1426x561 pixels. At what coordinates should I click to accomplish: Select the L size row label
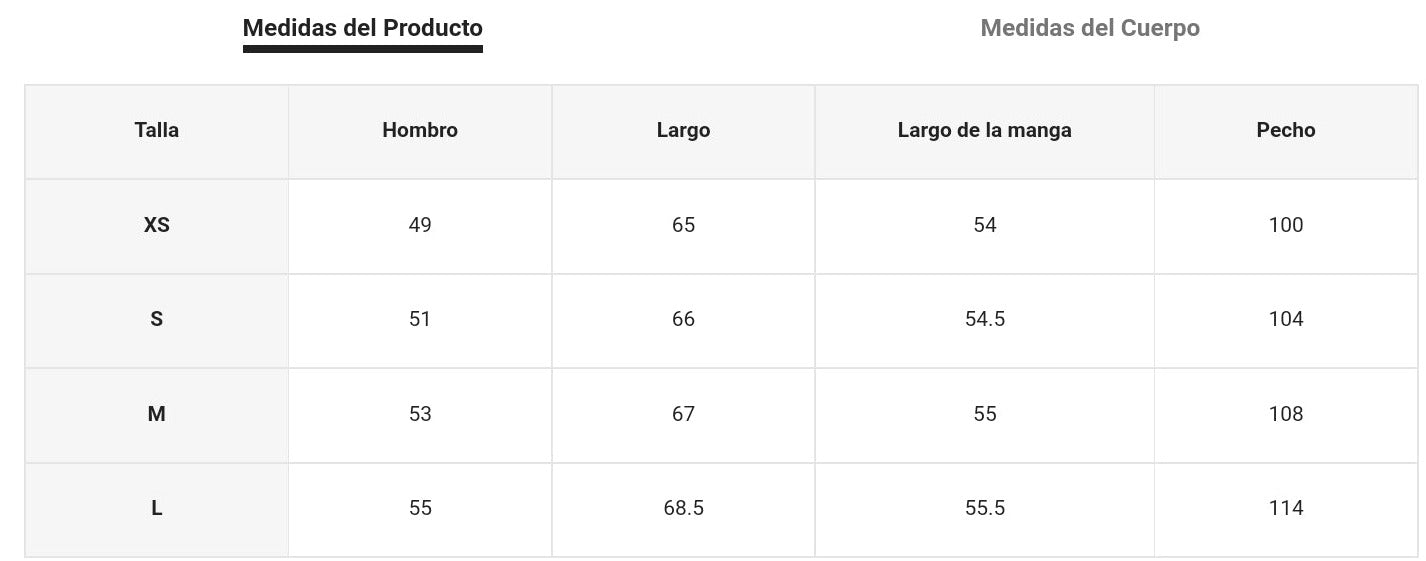157,508
